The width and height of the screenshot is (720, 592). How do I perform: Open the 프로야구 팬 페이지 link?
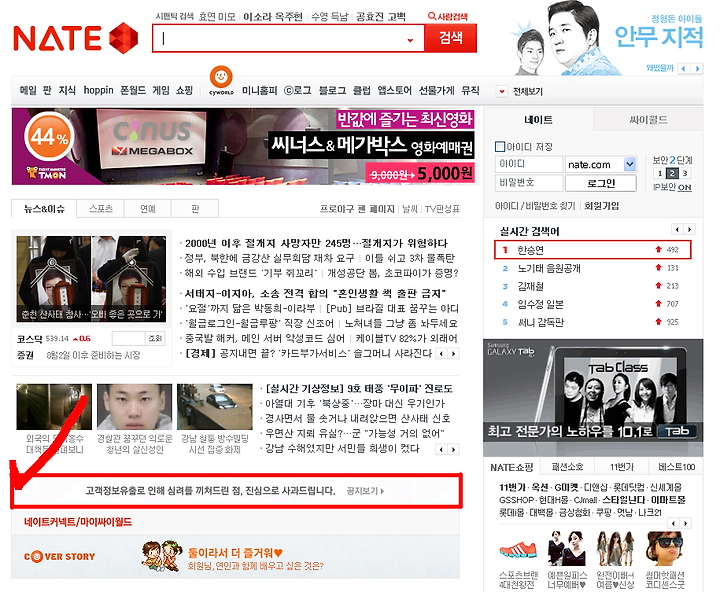click(x=357, y=209)
